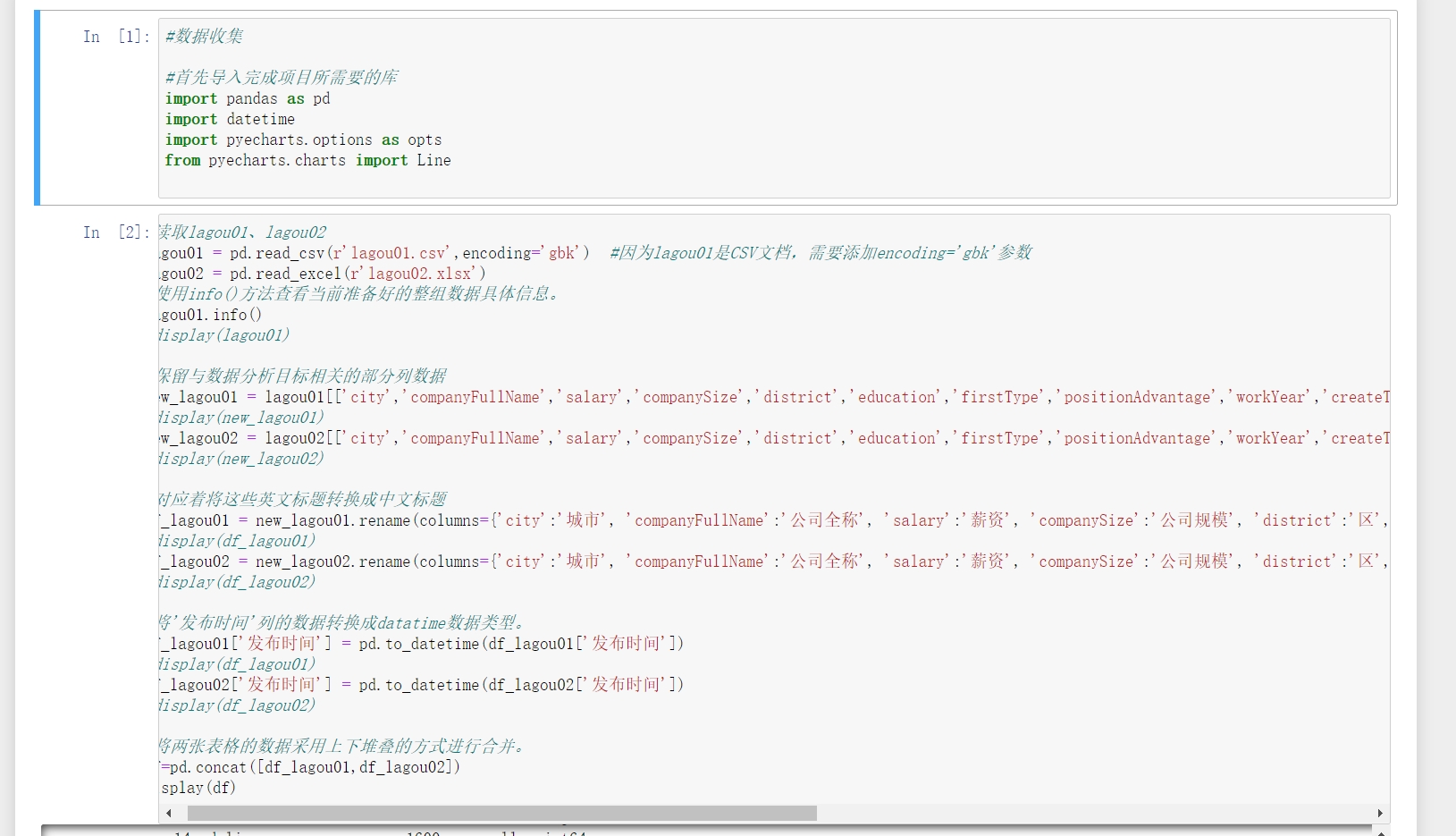Click the df_lagou02 pd.to_datetime line
The height and width of the screenshot is (836, 1456).
pyautogui.click(x=422, y=685)
